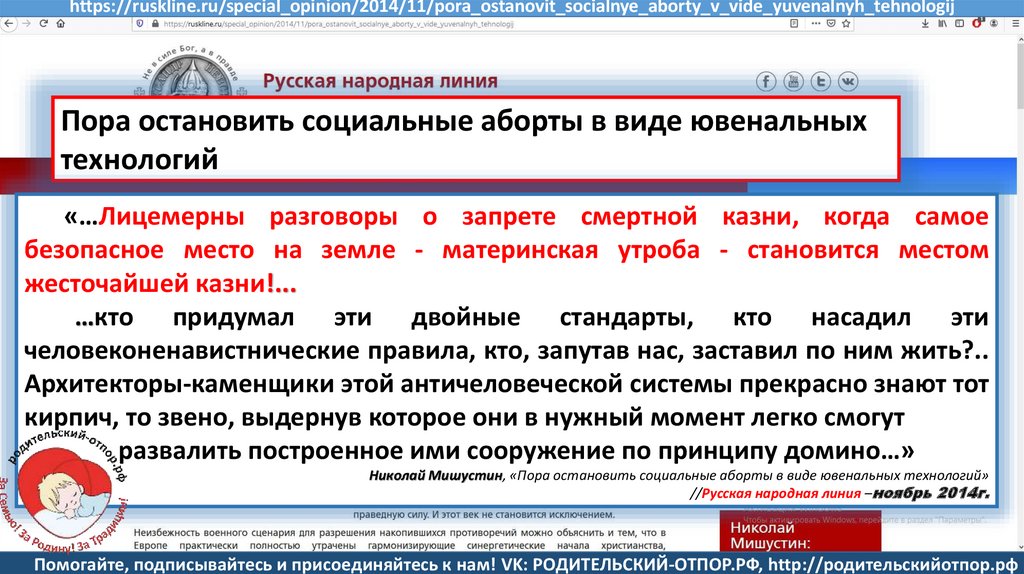Click the Родительский-отпор.рф round baby logo

65,491
